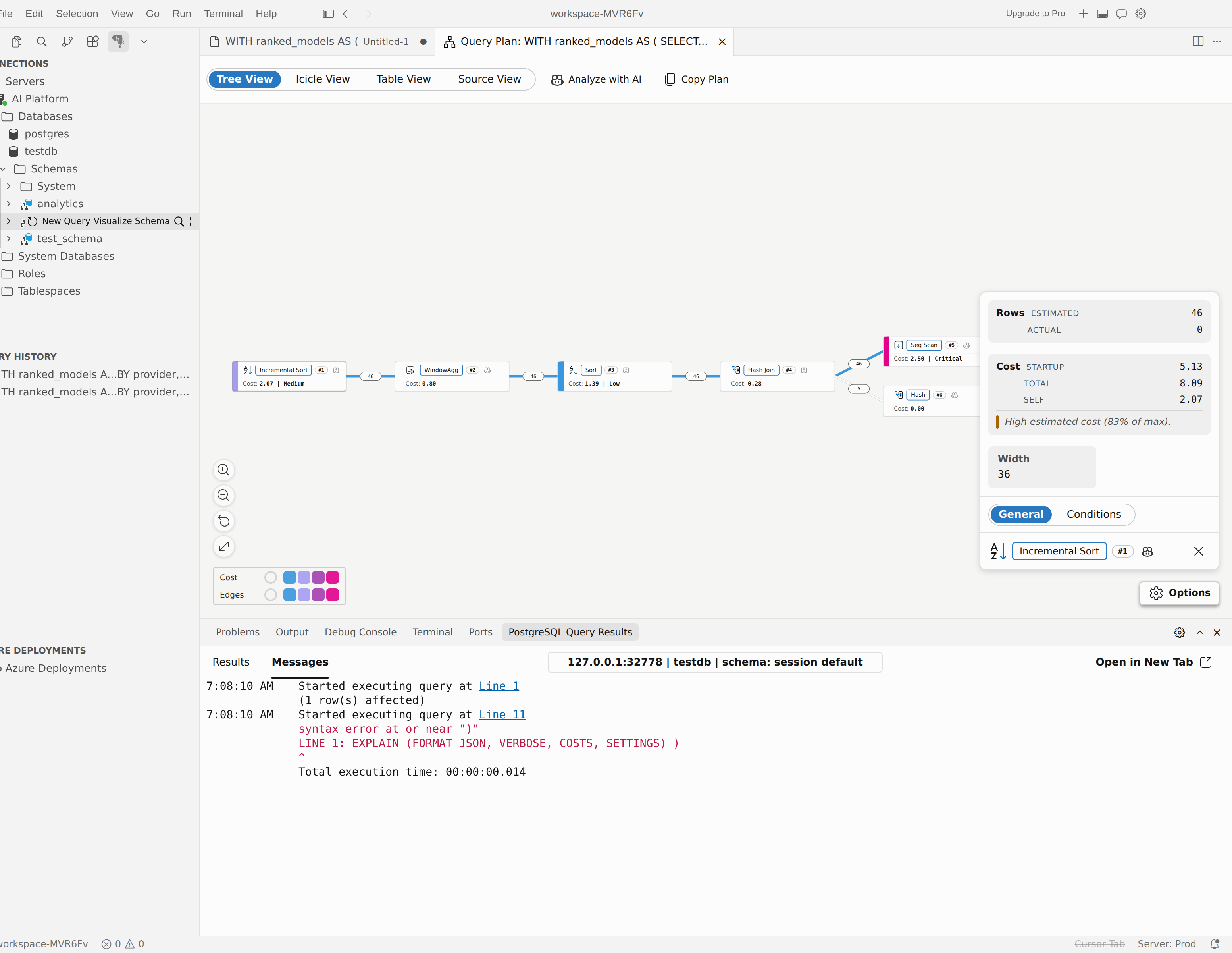
Task: Click the refresh icon on New Query Visualize Schema row
Action: pos(33,221)
